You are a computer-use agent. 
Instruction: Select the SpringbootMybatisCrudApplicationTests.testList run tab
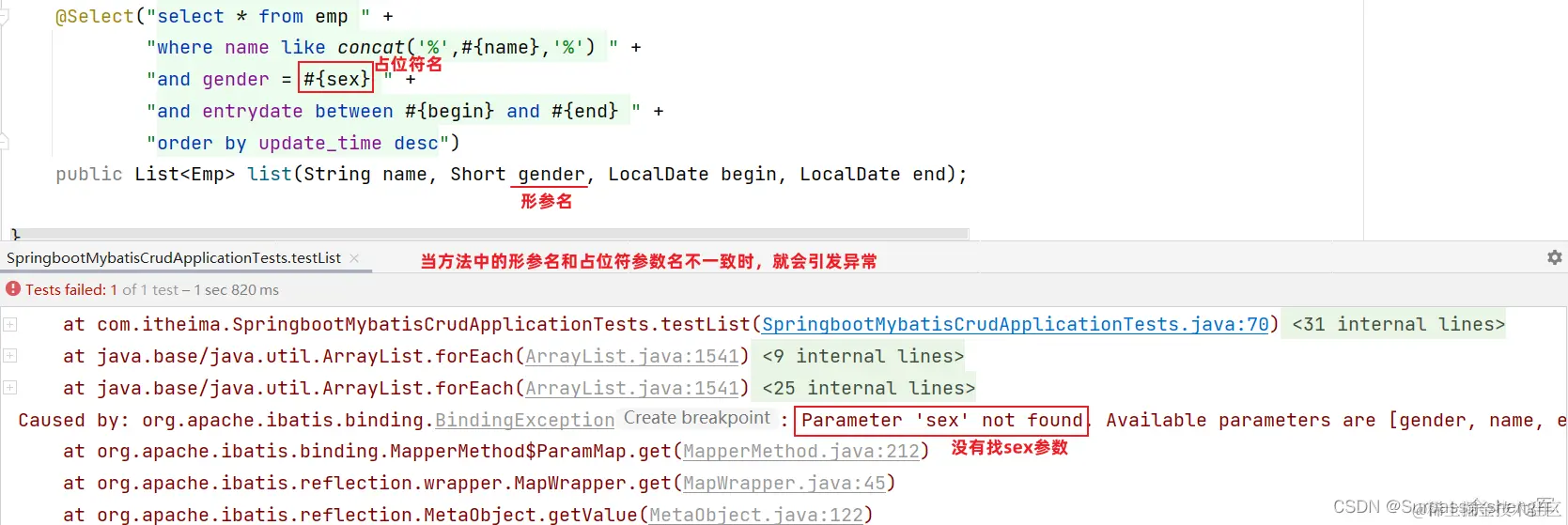tap(174, 258)
